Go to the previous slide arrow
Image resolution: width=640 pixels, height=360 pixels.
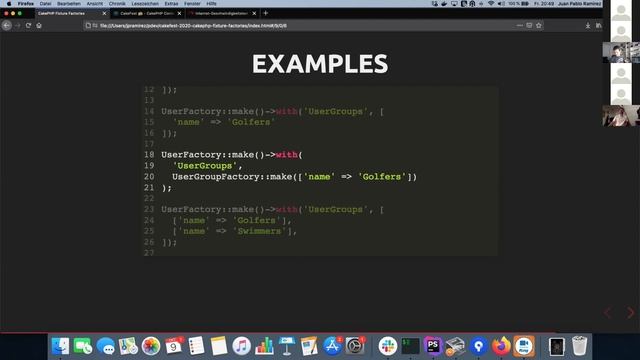(x=608, y=313)
